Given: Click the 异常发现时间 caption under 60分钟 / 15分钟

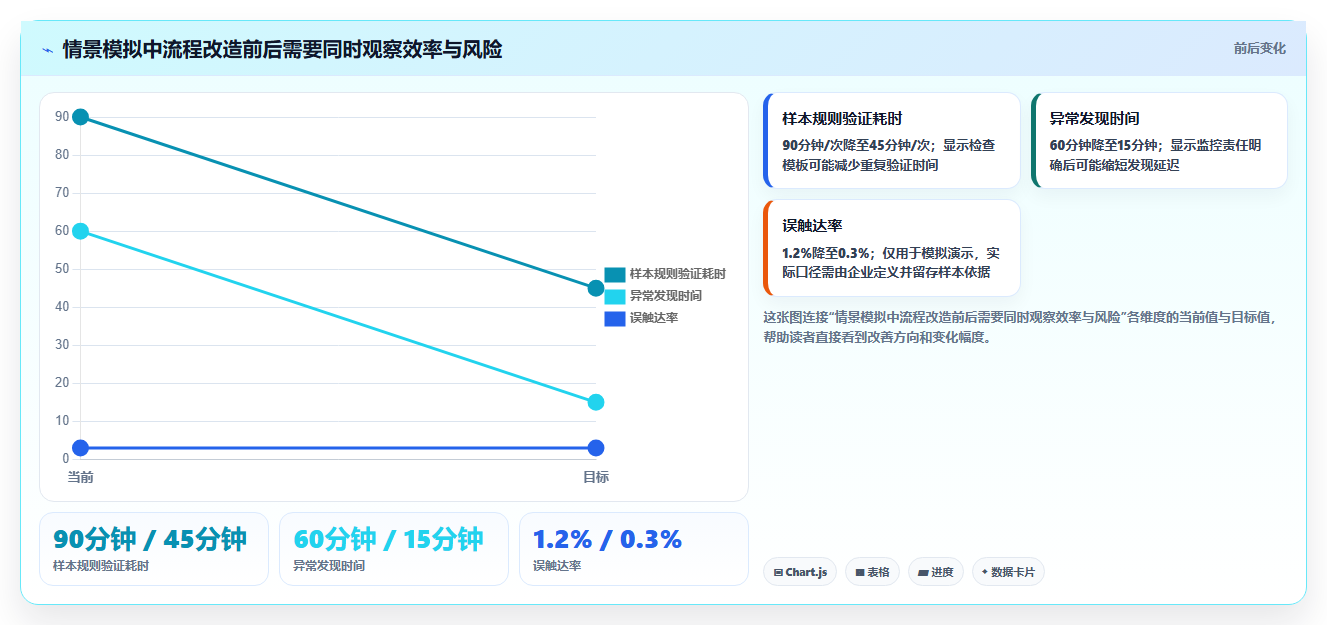Looking at the screenshot, I should coord(329,566).
